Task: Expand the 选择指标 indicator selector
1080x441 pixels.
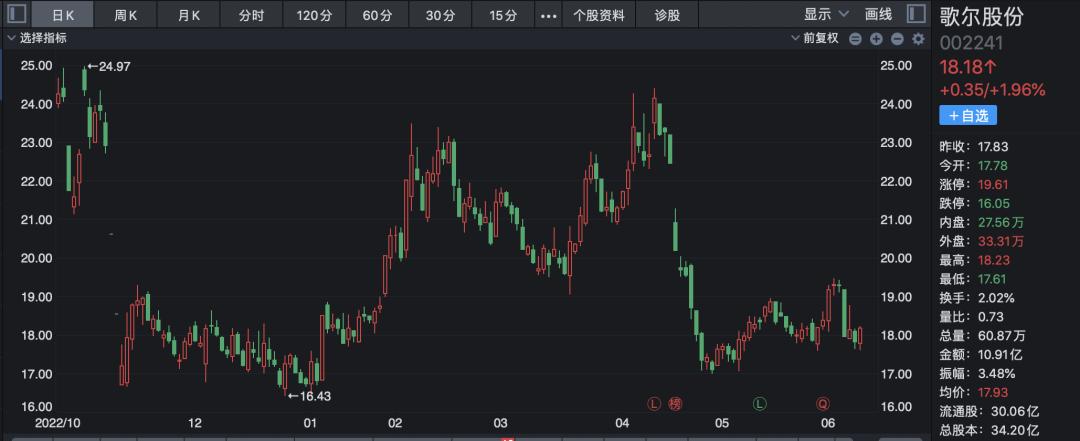Action: pos(40,39)
